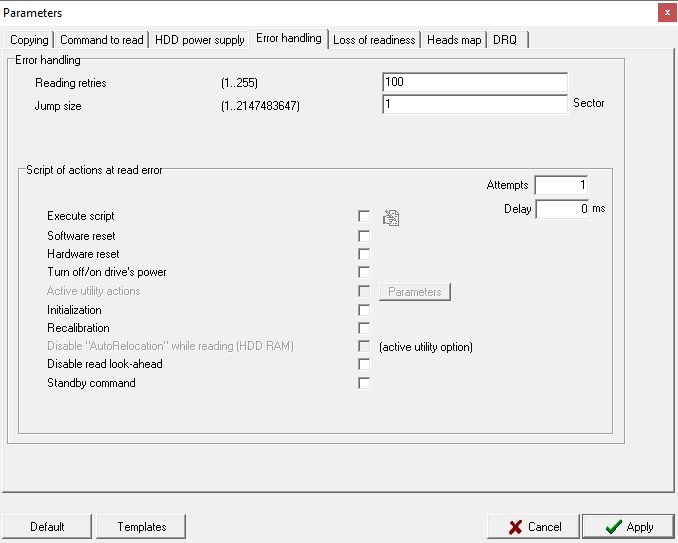Toggle the Initialization checkbox
The width and height of the screenshot is (678, 543).
coord(364,310)
